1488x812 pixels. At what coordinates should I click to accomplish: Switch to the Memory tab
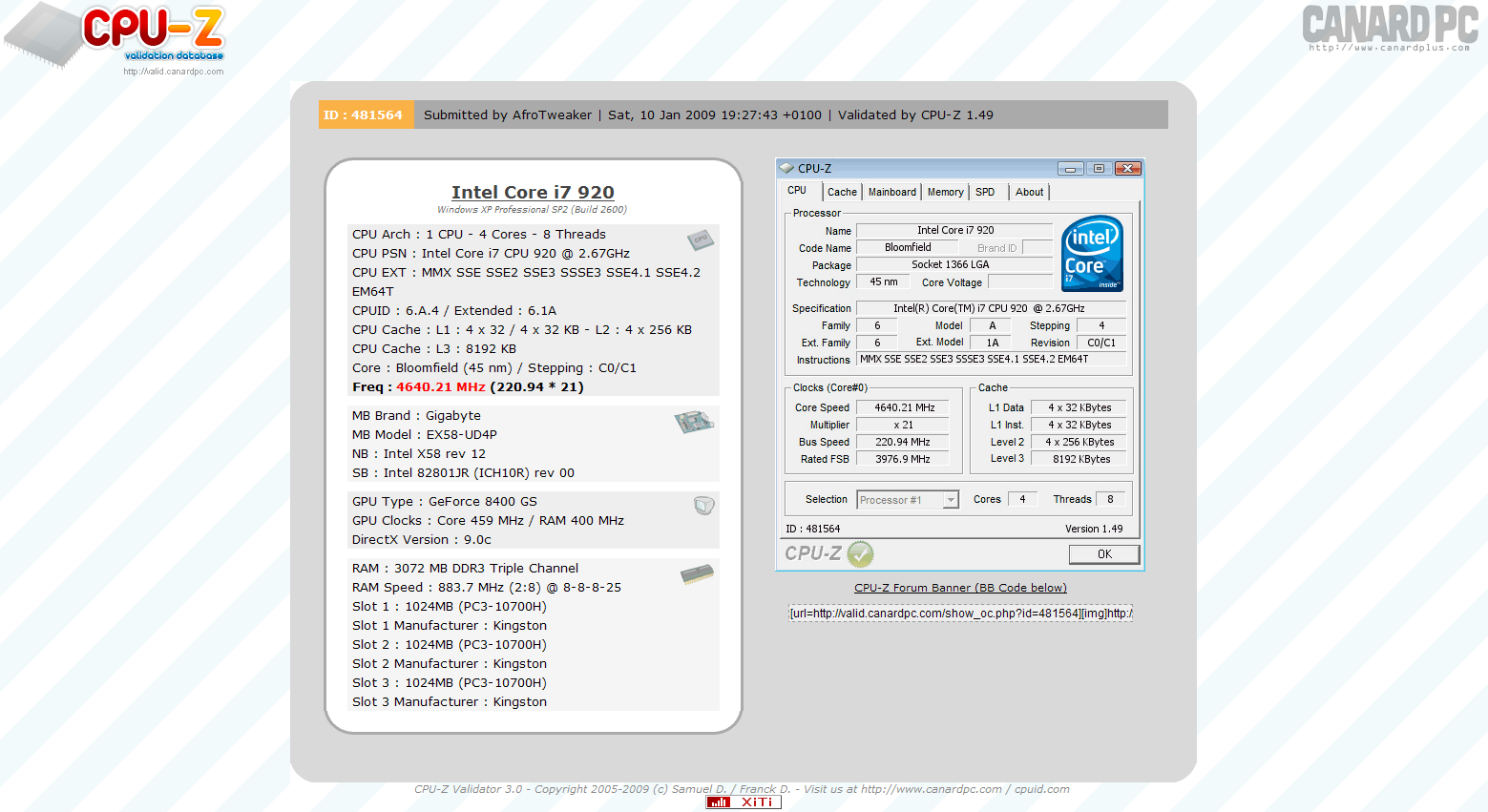(946, 192)
